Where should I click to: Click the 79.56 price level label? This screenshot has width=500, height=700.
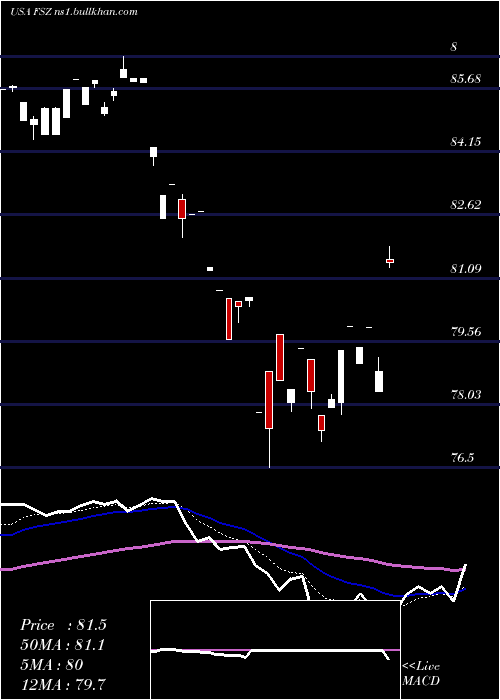click(466, 331)
